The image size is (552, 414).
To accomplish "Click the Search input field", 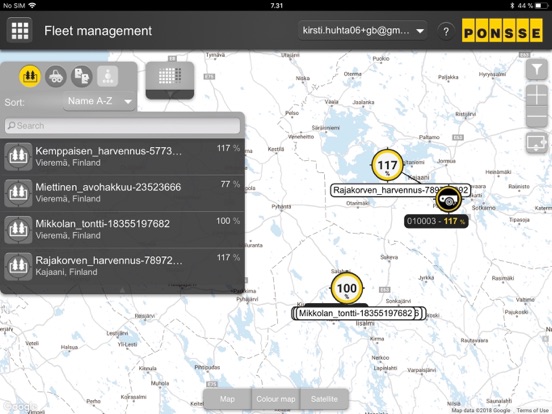I will click(x=123, y=126).
